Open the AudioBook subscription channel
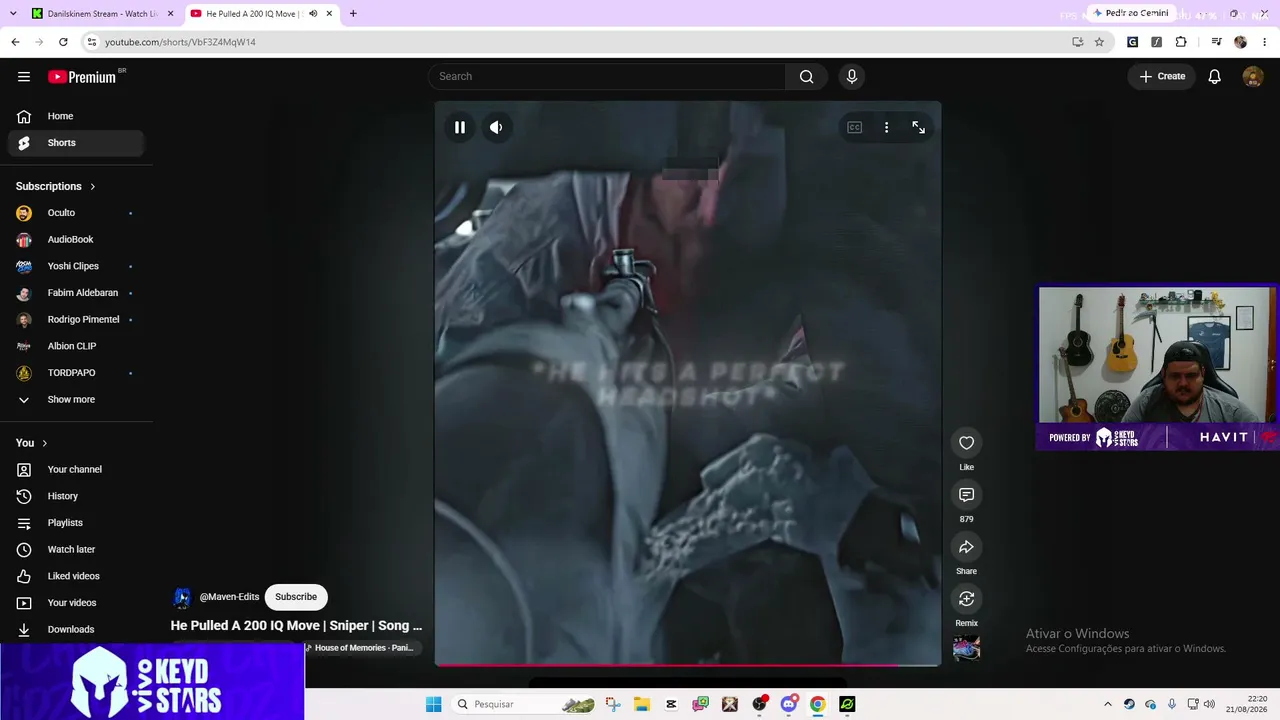 (76, 240)
